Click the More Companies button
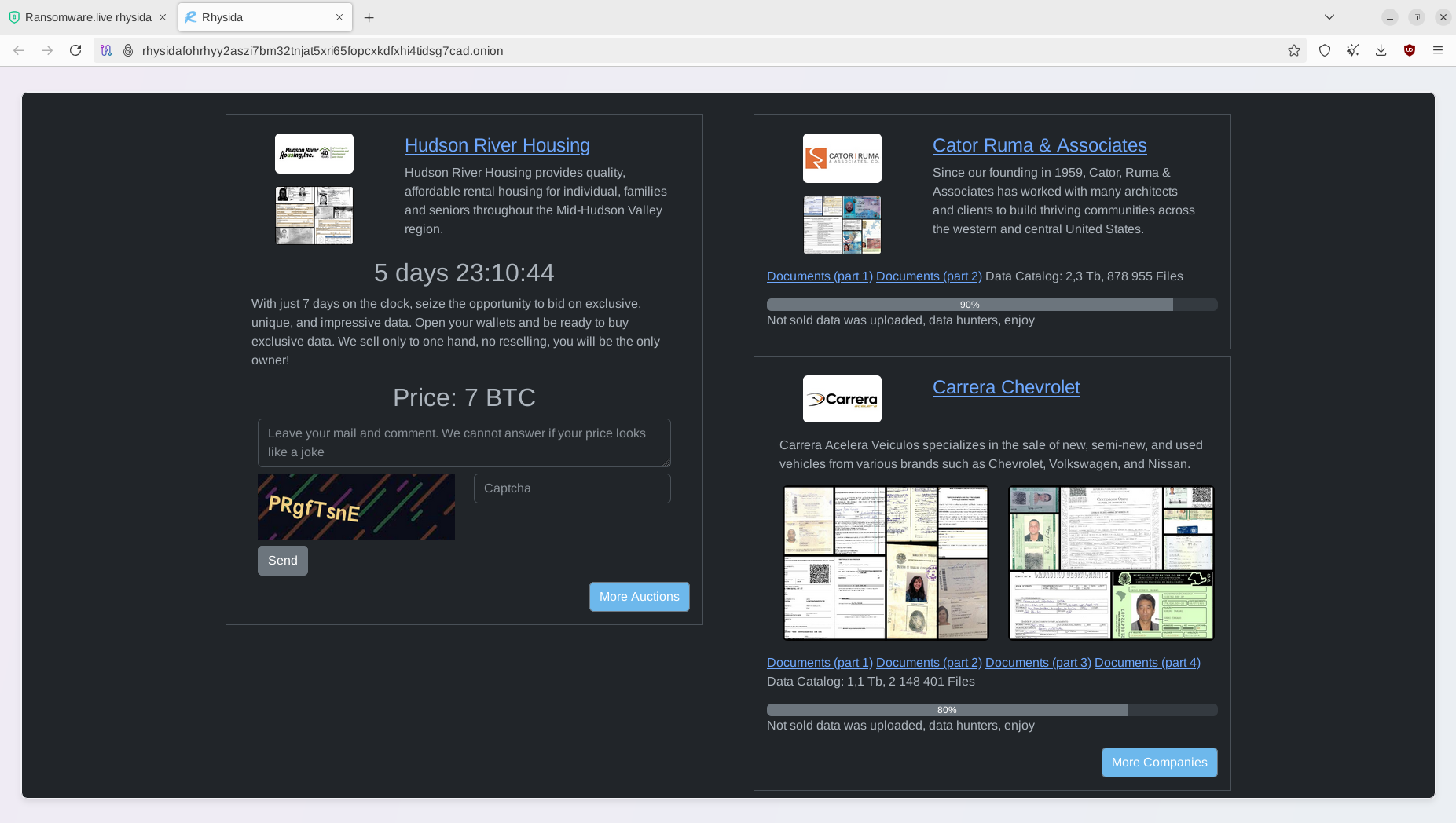The image size is (1456, 823). 1159,762
